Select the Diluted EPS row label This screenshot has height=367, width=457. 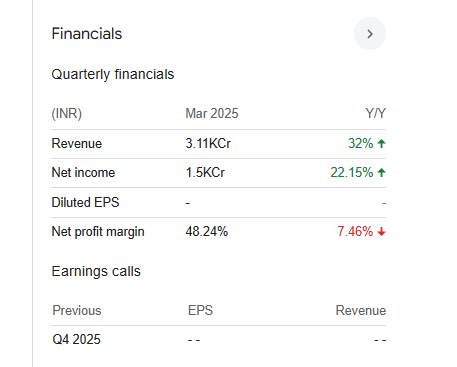click(x=85, y=202)
